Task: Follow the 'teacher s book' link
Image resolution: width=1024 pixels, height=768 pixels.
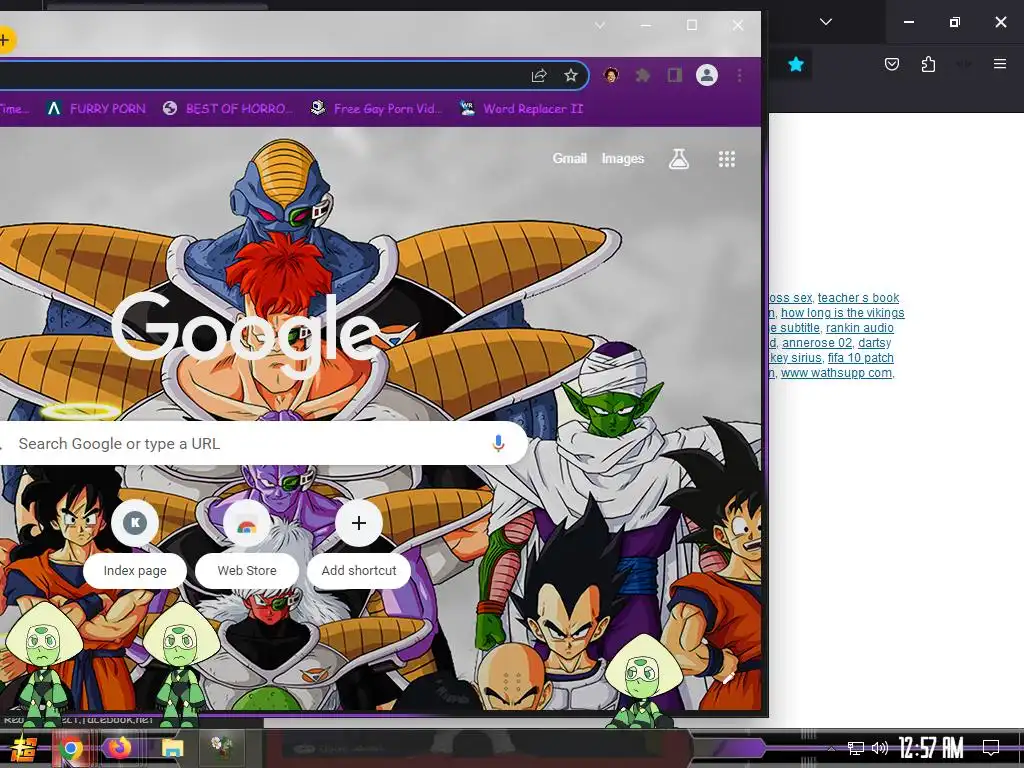Action: (x=858, y=298)
